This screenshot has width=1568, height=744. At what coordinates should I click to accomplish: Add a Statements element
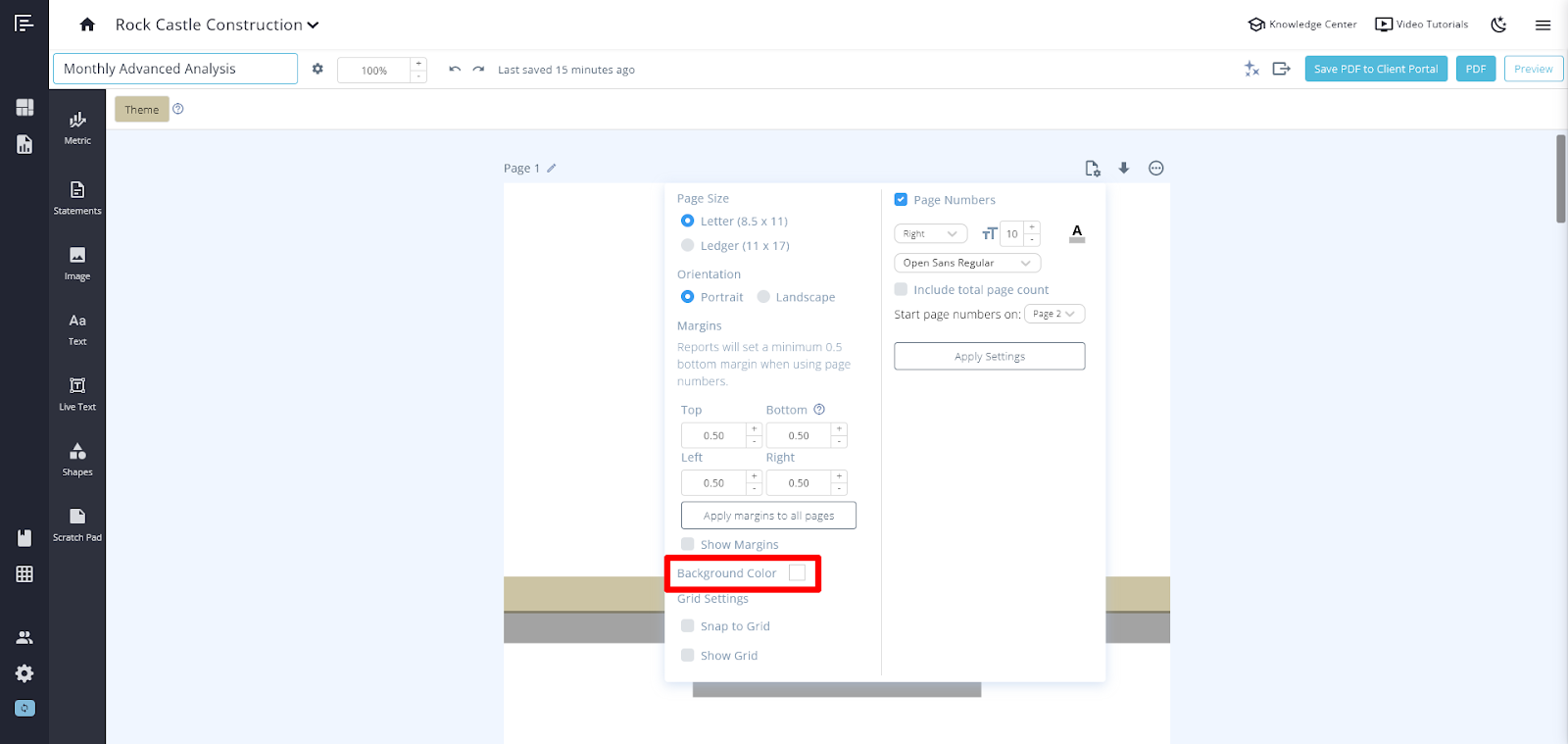(77, 197)
